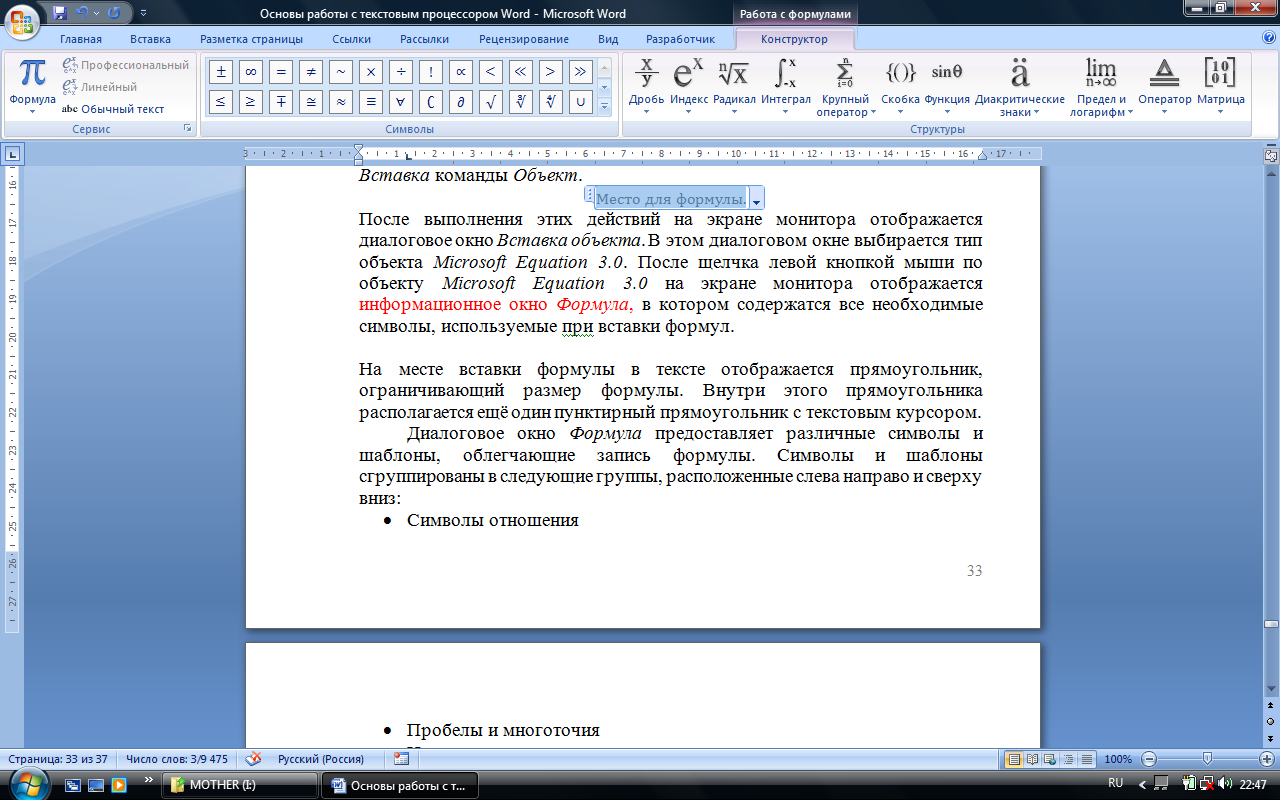Click the tab-stop type selector
This screenshot has height=800, width=1280.
[x=13, y=154]
